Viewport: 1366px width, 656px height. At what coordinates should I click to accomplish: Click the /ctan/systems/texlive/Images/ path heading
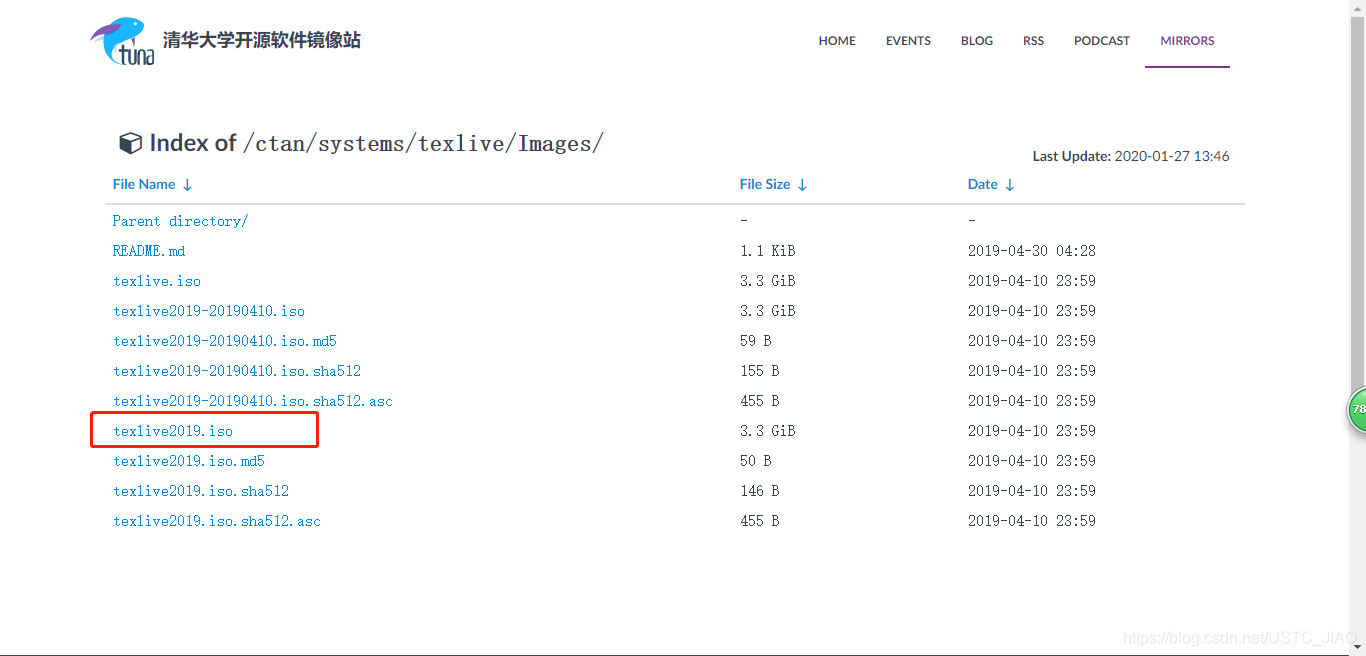pos(424,144)
